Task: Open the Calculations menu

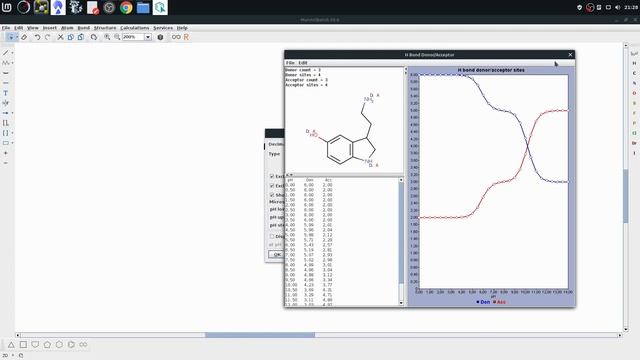Action: pos(134,28)
